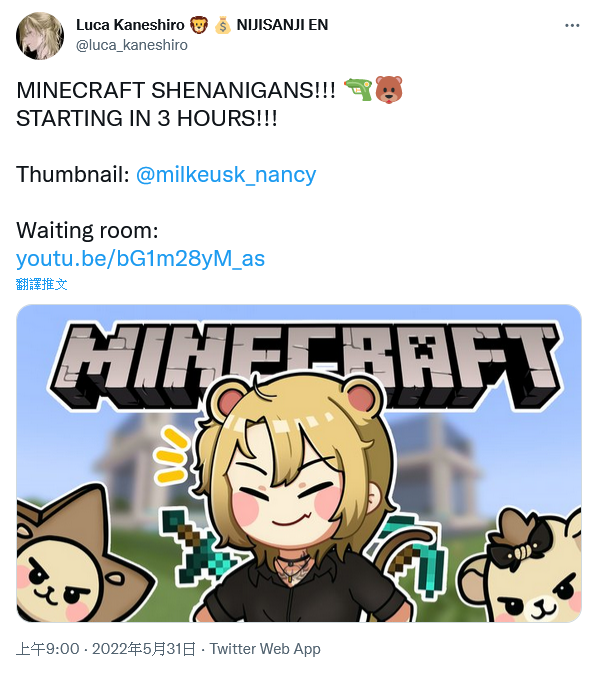Open the Luca Kaneshiro display name

130,25
